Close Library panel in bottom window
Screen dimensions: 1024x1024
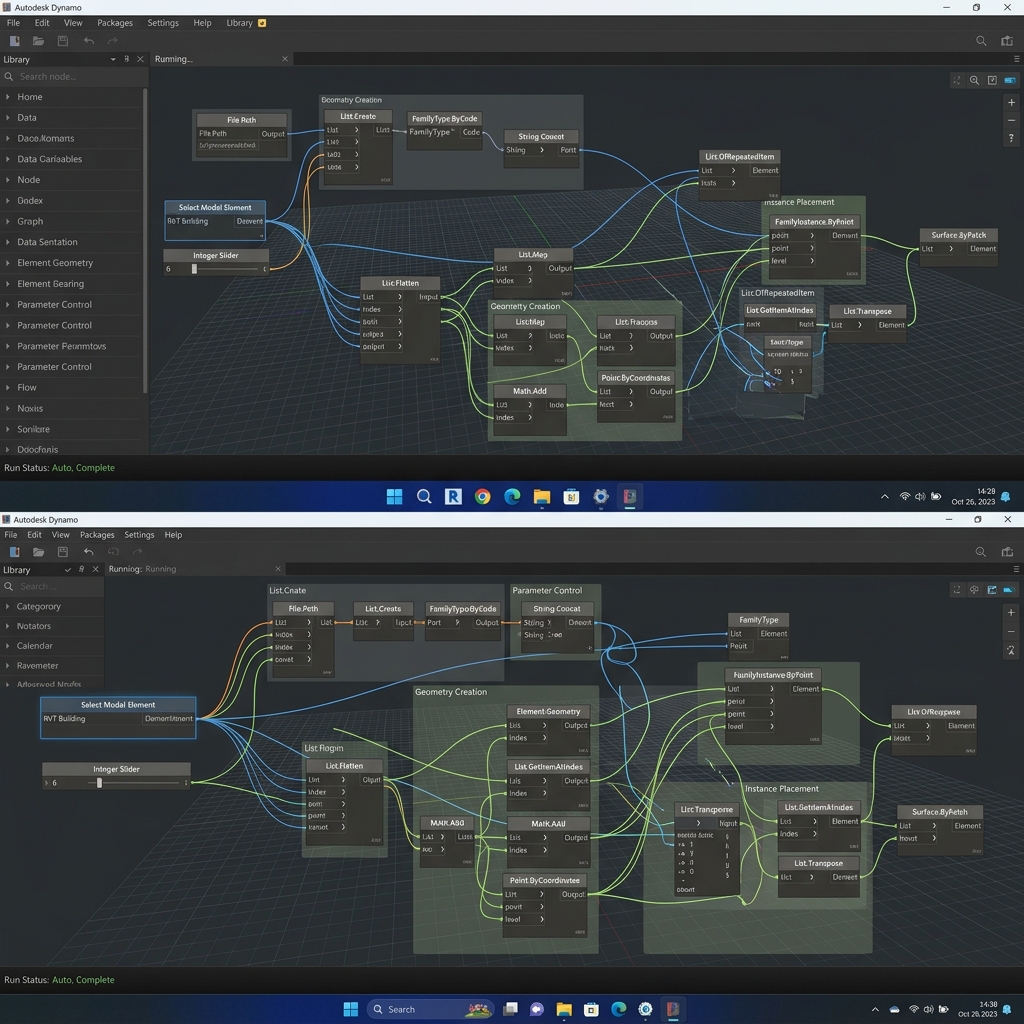[x=95, y=569]
